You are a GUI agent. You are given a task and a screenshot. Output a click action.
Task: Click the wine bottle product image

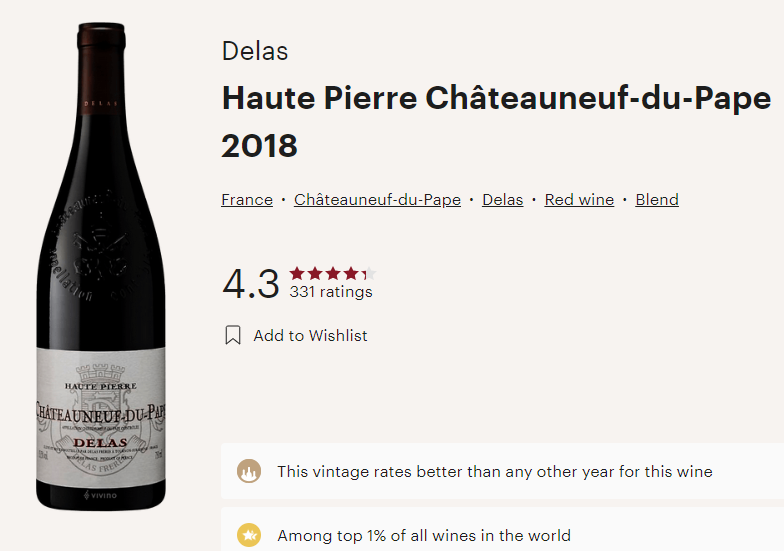pyautogui.click(x=101, y=266)
